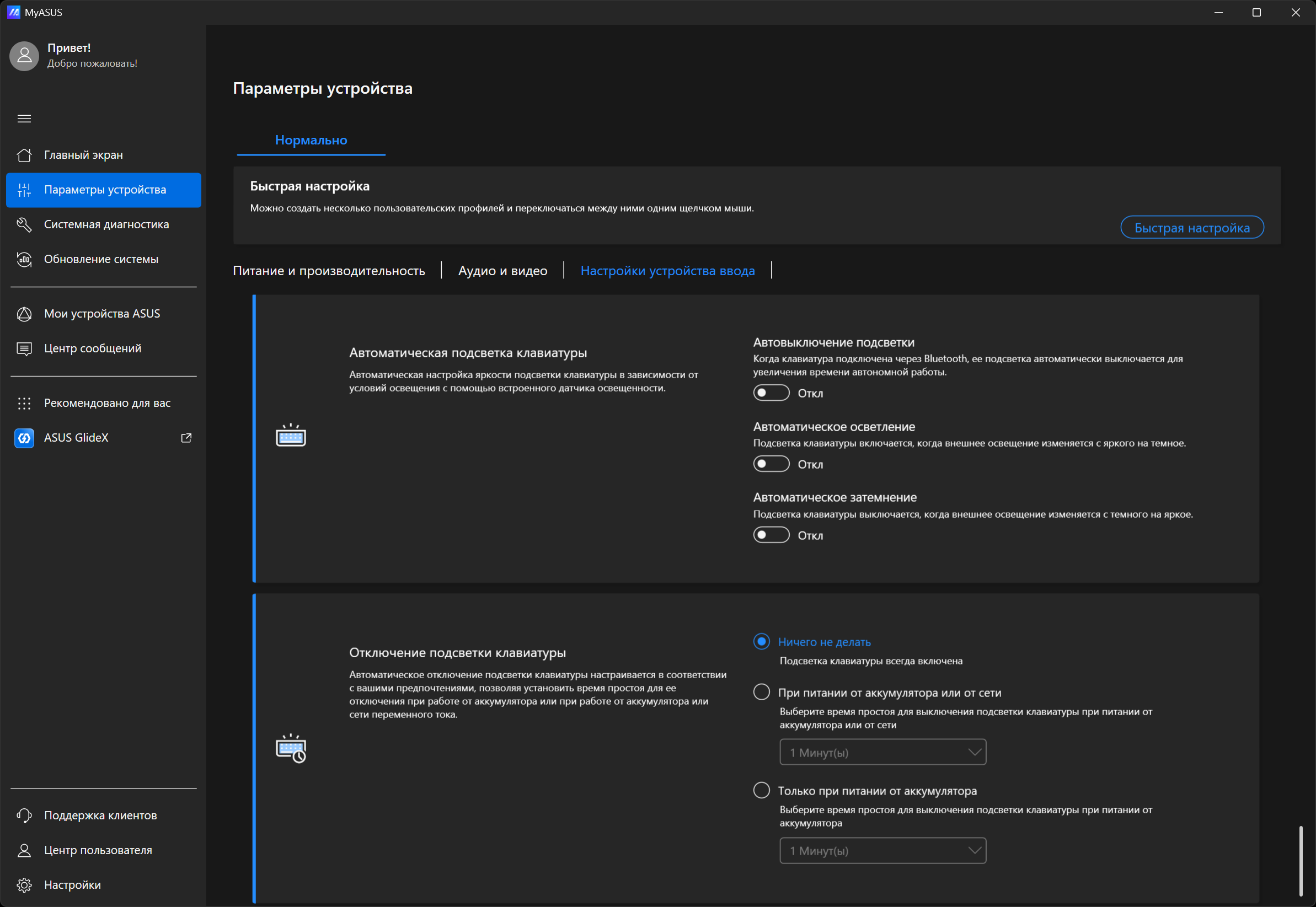
Task: Minimize the MyASUS window
Action: tap(1219, 12)
